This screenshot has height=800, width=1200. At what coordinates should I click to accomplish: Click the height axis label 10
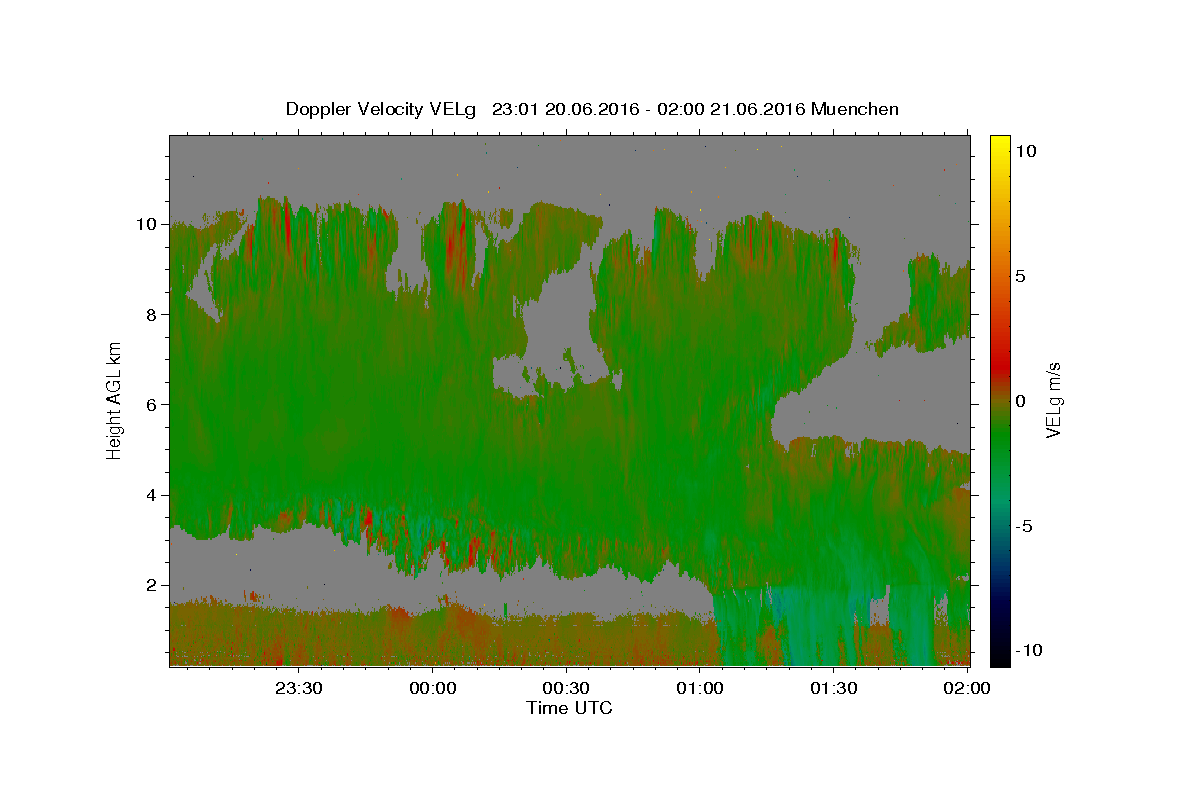click(148, 224)
